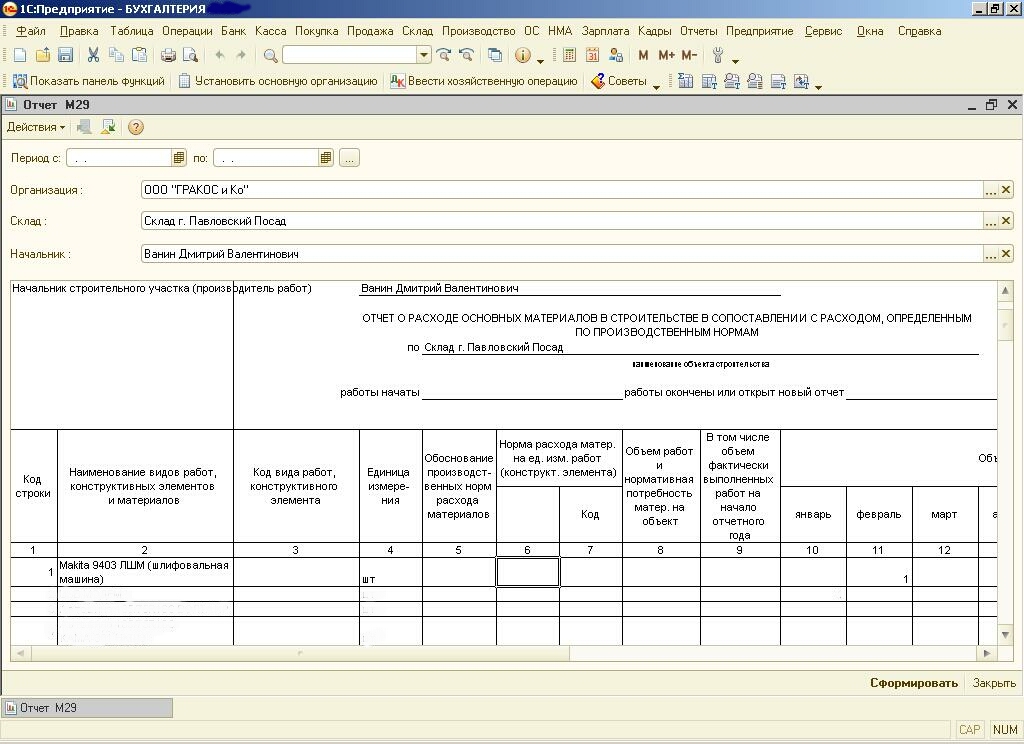
Task: Open the Начальник selection ellipsis button
Action: click(991, 253)
